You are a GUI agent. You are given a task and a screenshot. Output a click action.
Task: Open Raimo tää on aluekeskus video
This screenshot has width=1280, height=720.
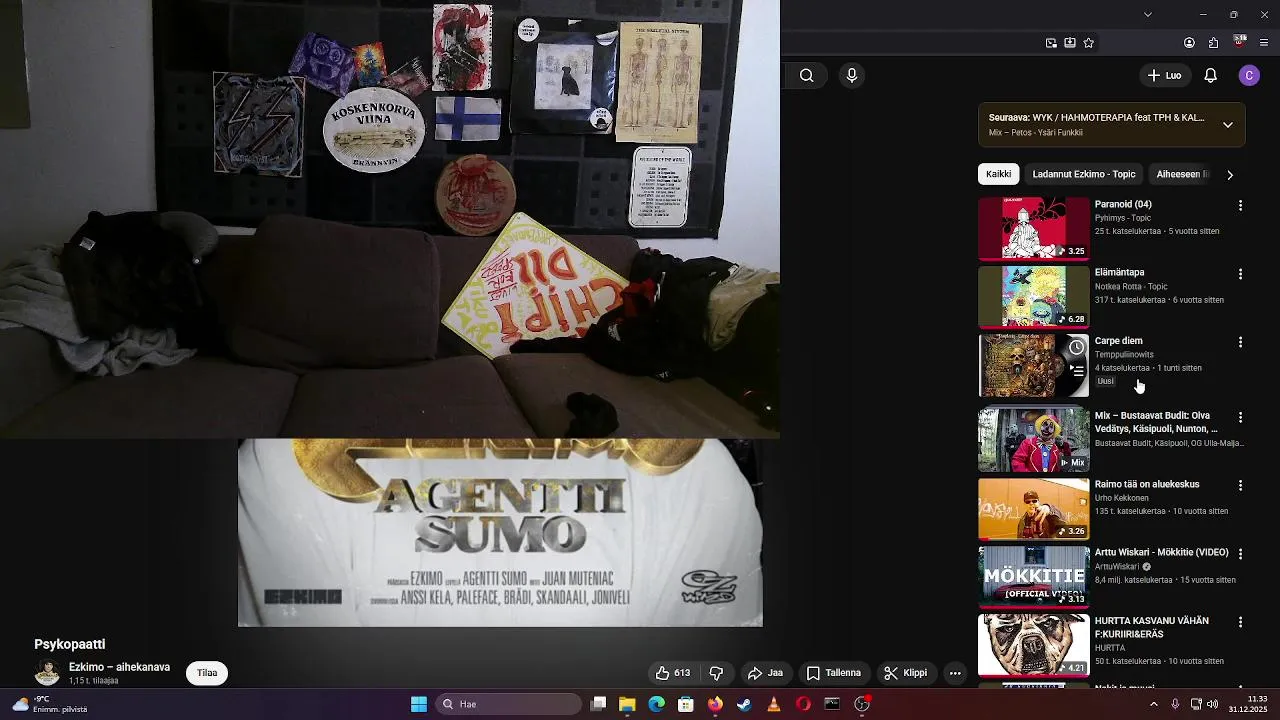pos(1033,509)
